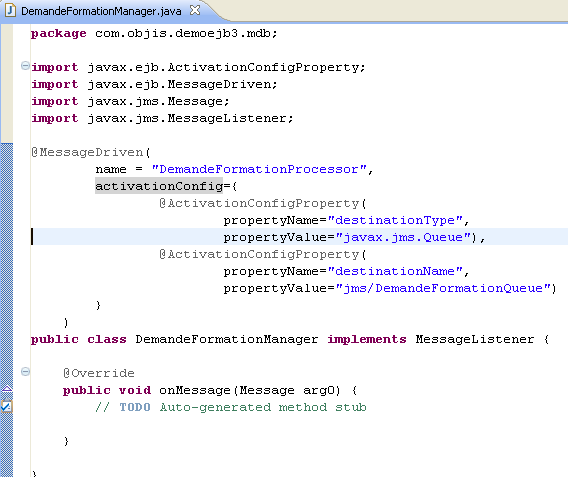The height and width of the screenshot is (477, 568).
Task: Click the onMessage method name
Action: click(x=195, y=390)
